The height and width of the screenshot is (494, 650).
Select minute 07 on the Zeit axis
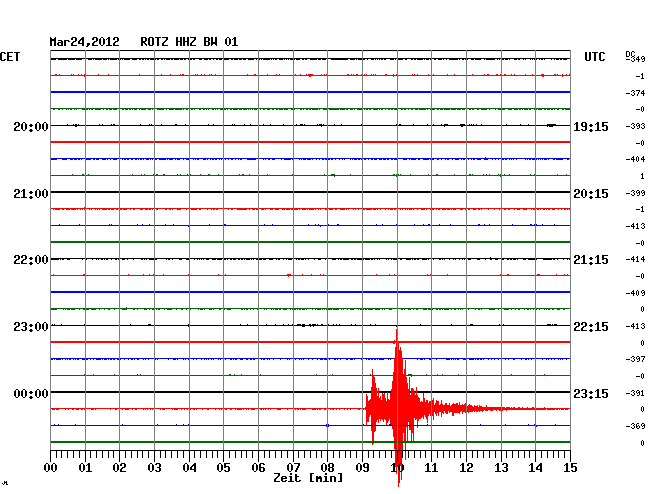[293, 468]
